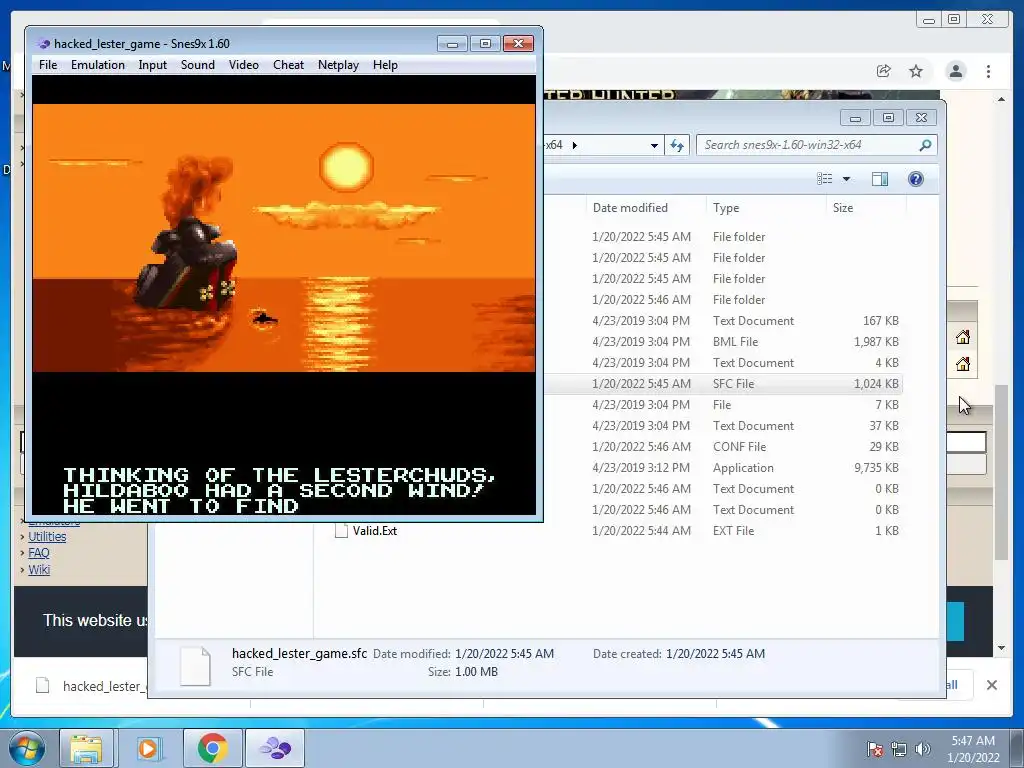Expand the x64 breadcrumb arrow in Explorer
1024x768 pixels.
[x=575, y=145]
